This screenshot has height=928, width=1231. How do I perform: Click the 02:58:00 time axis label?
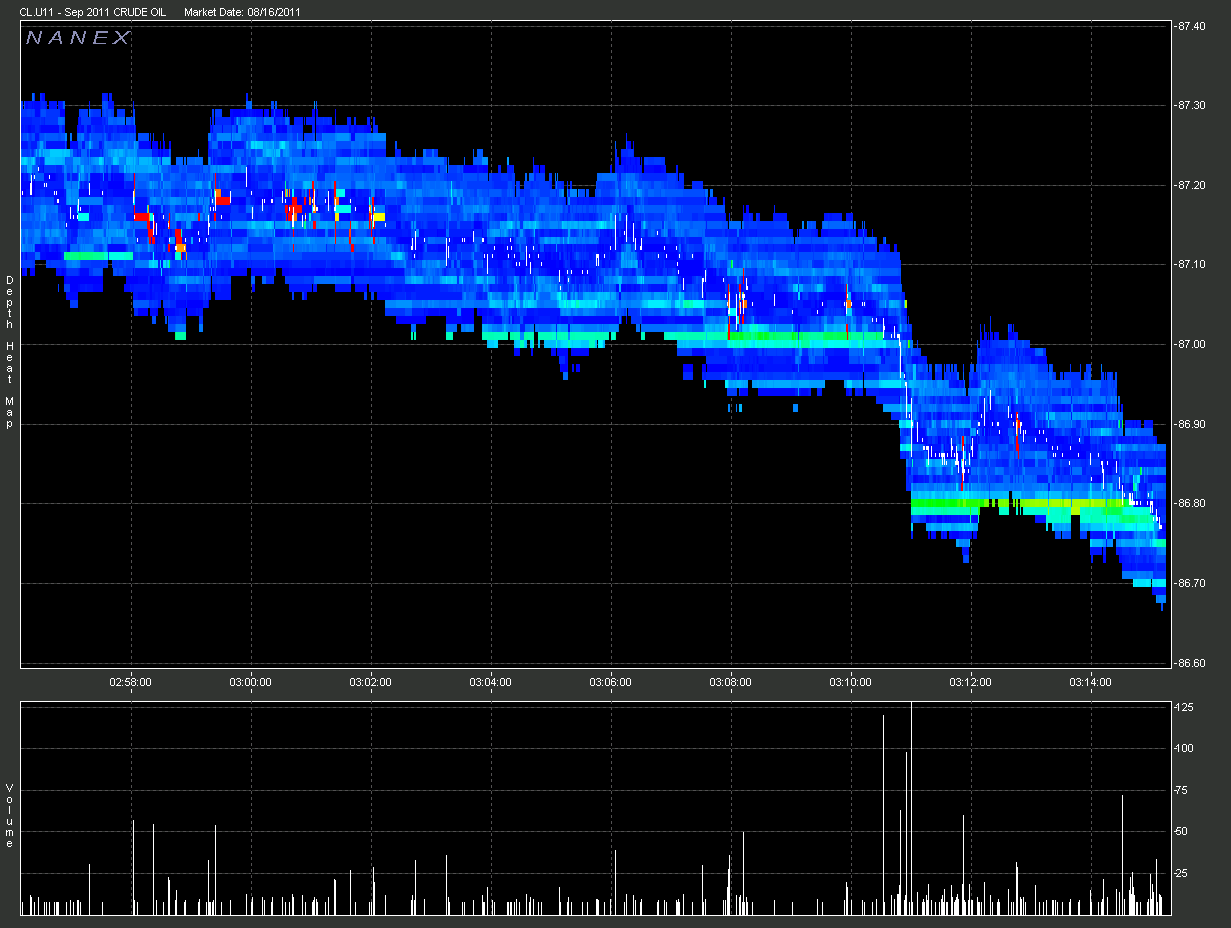pyautogui.click(x=131, y=681)
